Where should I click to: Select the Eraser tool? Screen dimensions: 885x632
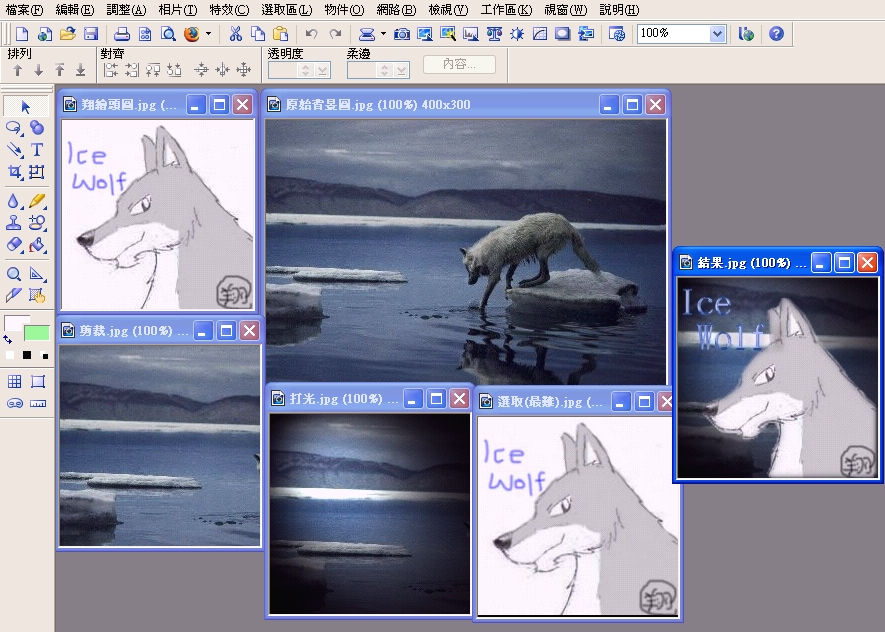pos(15,244)
